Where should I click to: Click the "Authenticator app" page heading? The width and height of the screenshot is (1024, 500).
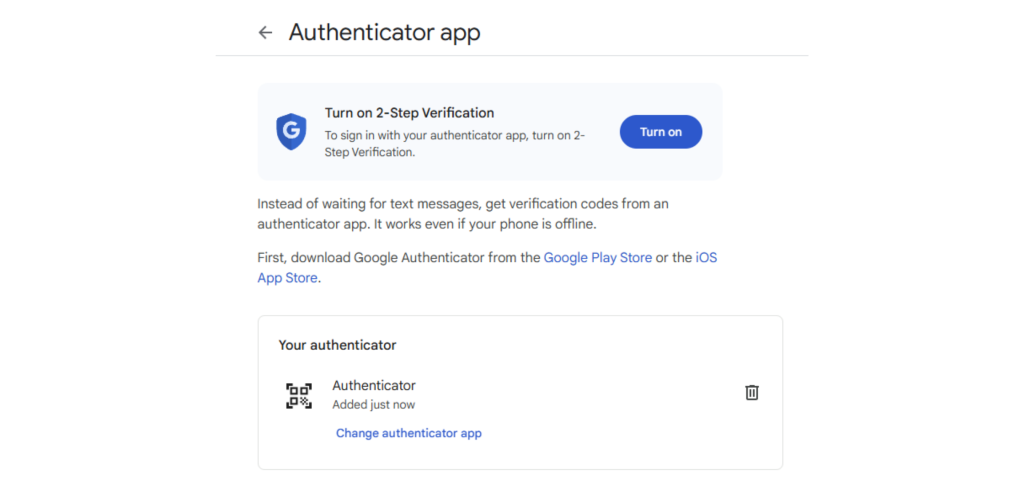point(385,32)
